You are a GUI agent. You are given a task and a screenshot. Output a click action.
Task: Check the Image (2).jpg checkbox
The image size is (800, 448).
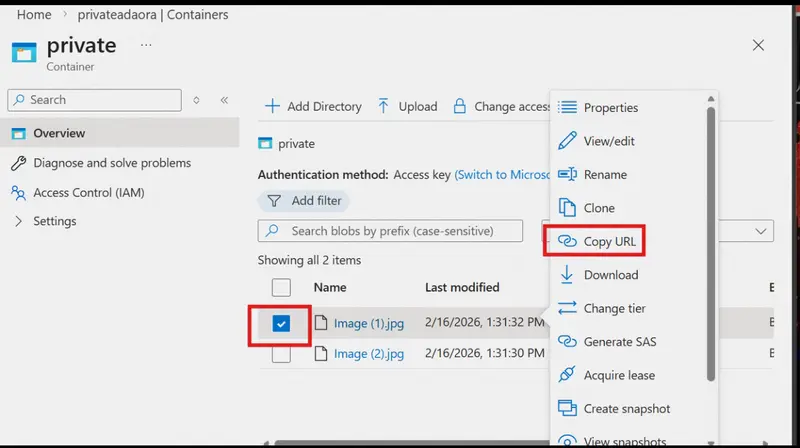click(281, 354)
